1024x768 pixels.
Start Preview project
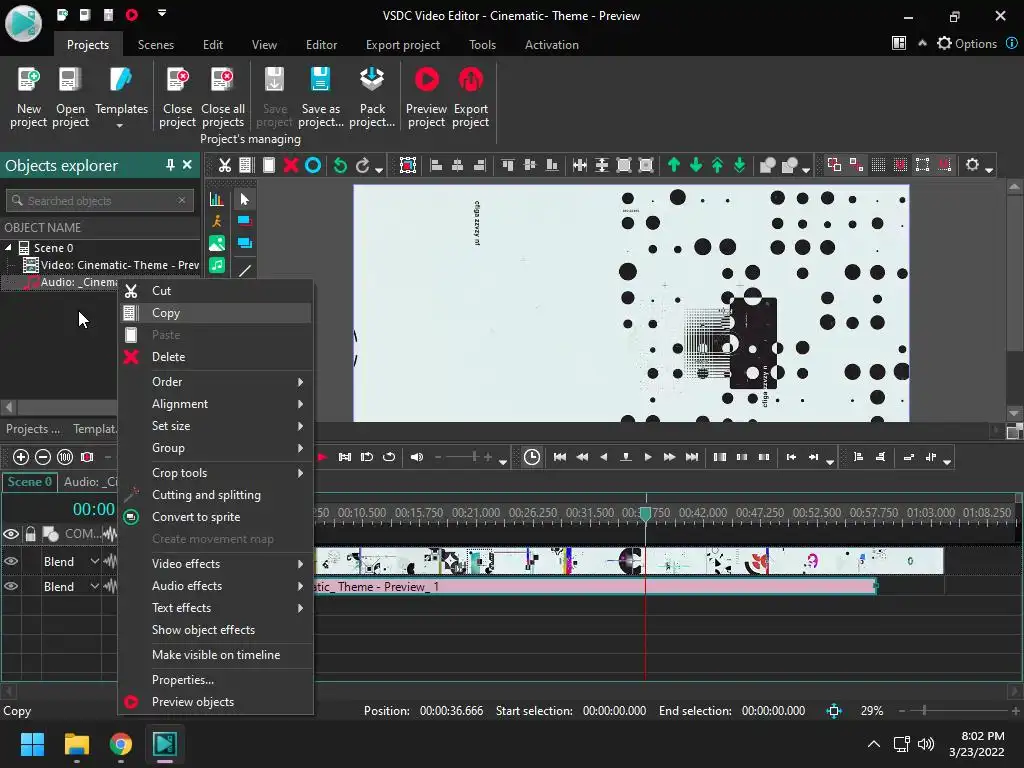(426, 97)
